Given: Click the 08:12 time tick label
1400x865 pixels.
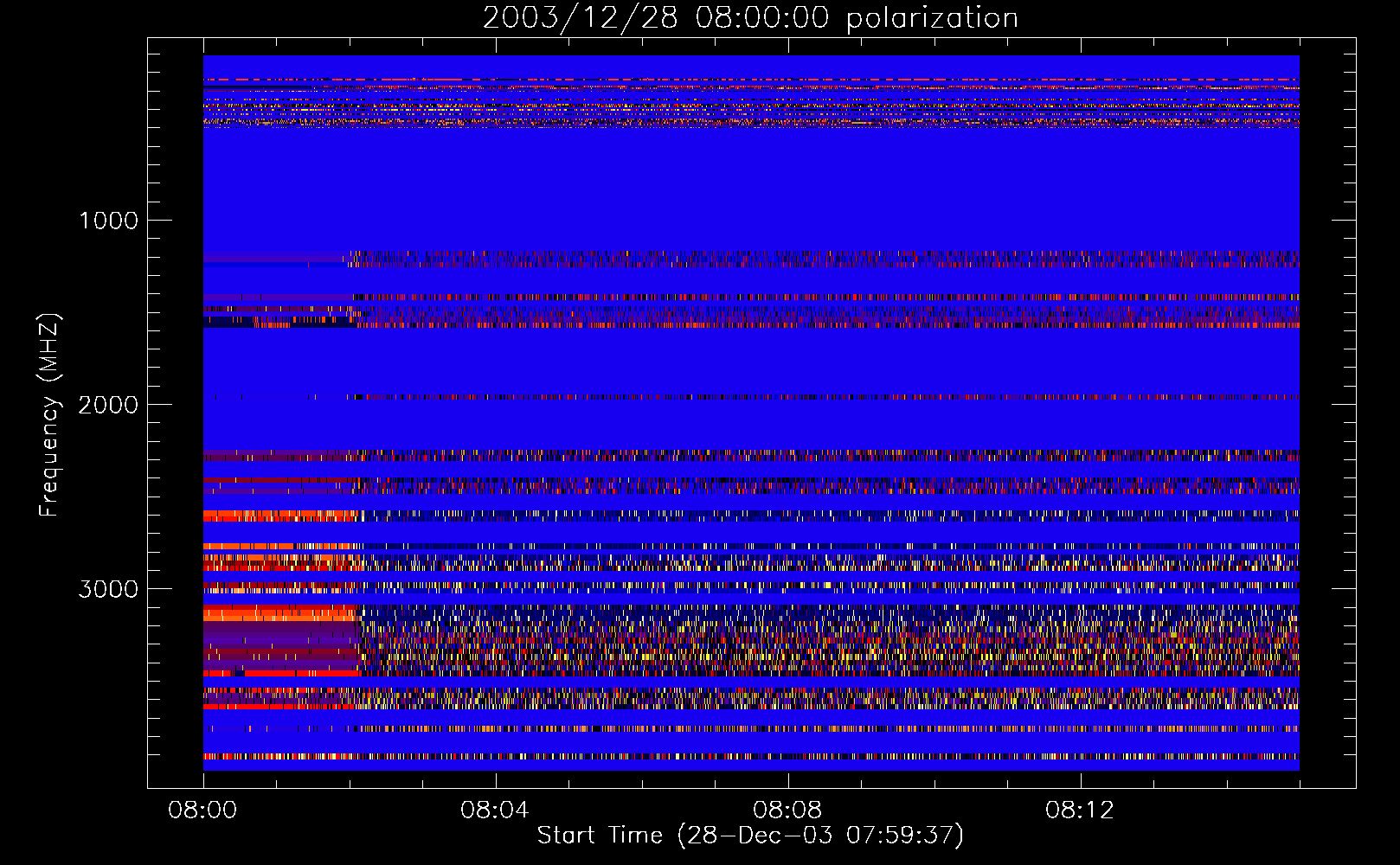Looking at the screenshot, I should (x=1080, y=811).
